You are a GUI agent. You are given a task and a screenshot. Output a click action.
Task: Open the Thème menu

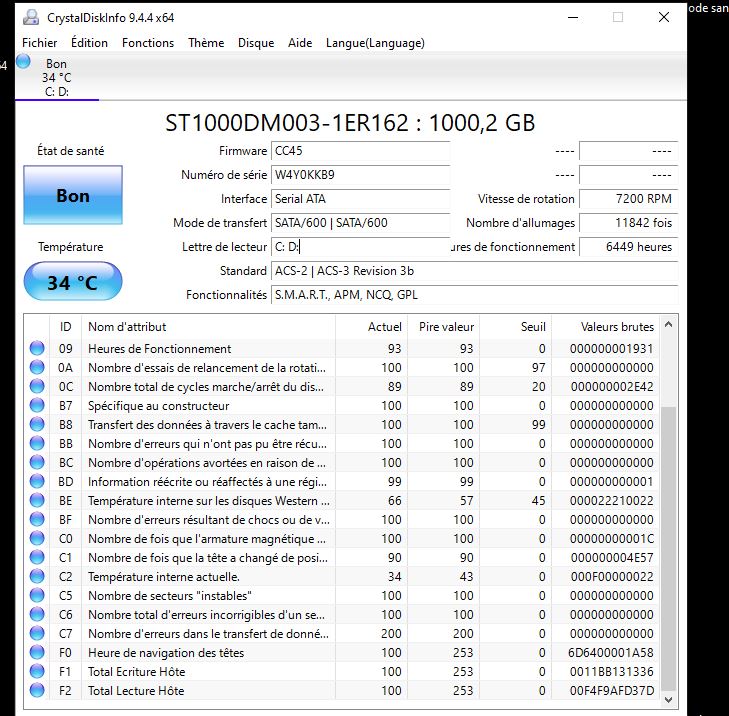tap(206, 43)
